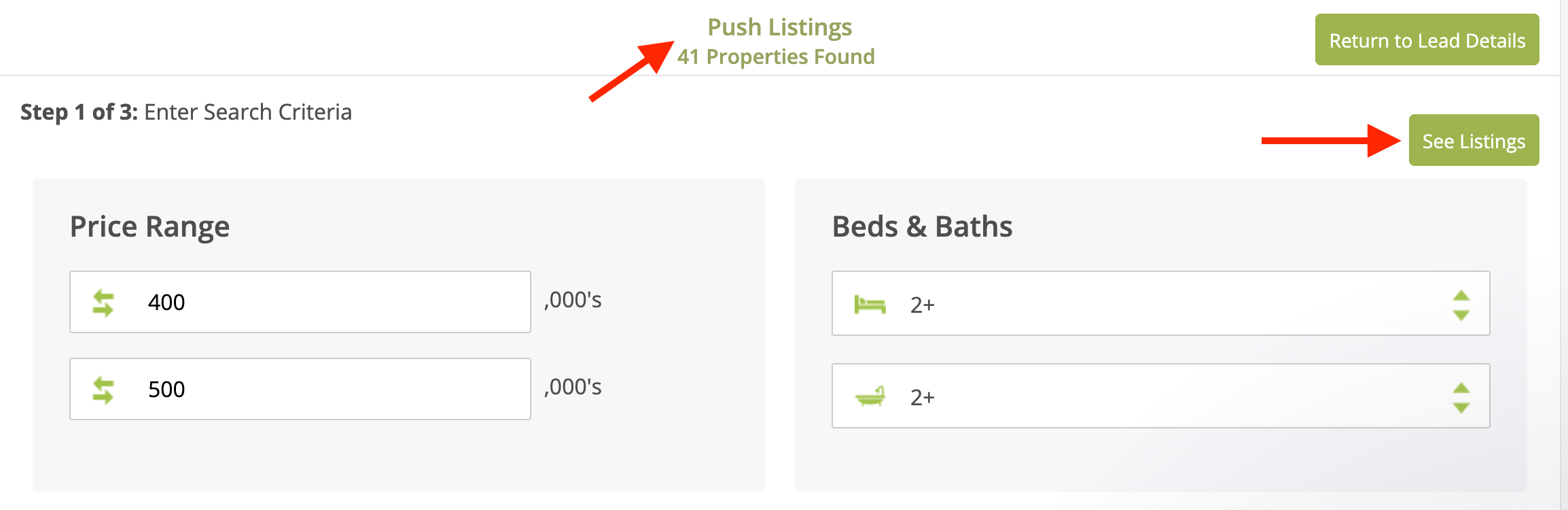Click the swap arrows icon in minimum price field

coord(103,303)
